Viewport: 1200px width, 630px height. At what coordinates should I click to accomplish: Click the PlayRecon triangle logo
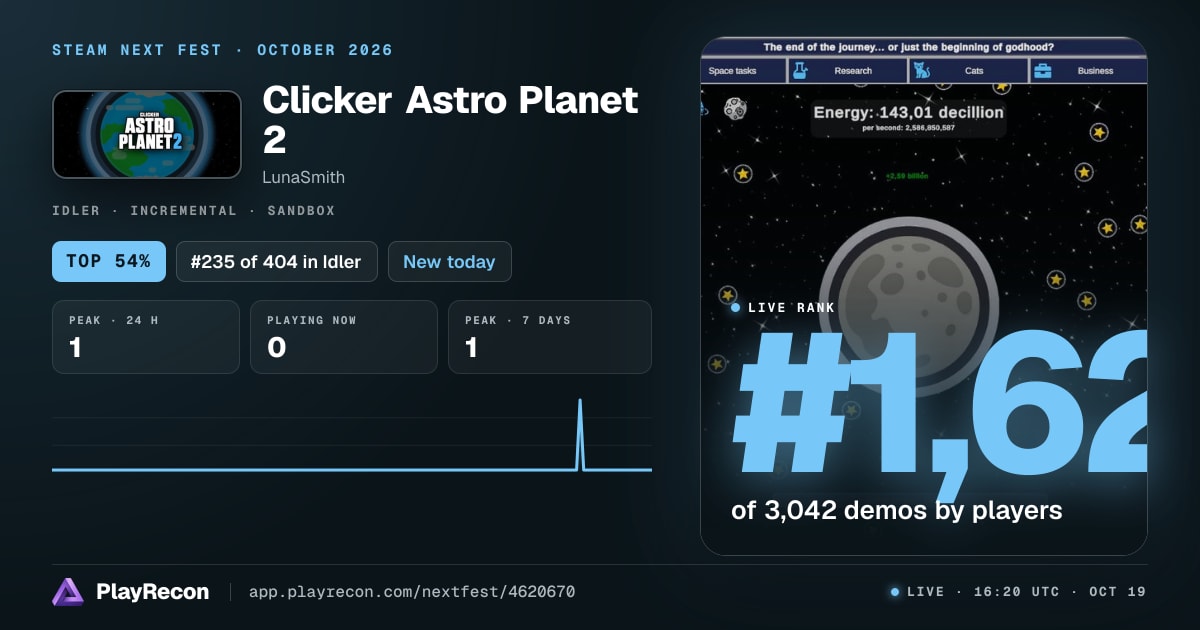tap(68, 592)
